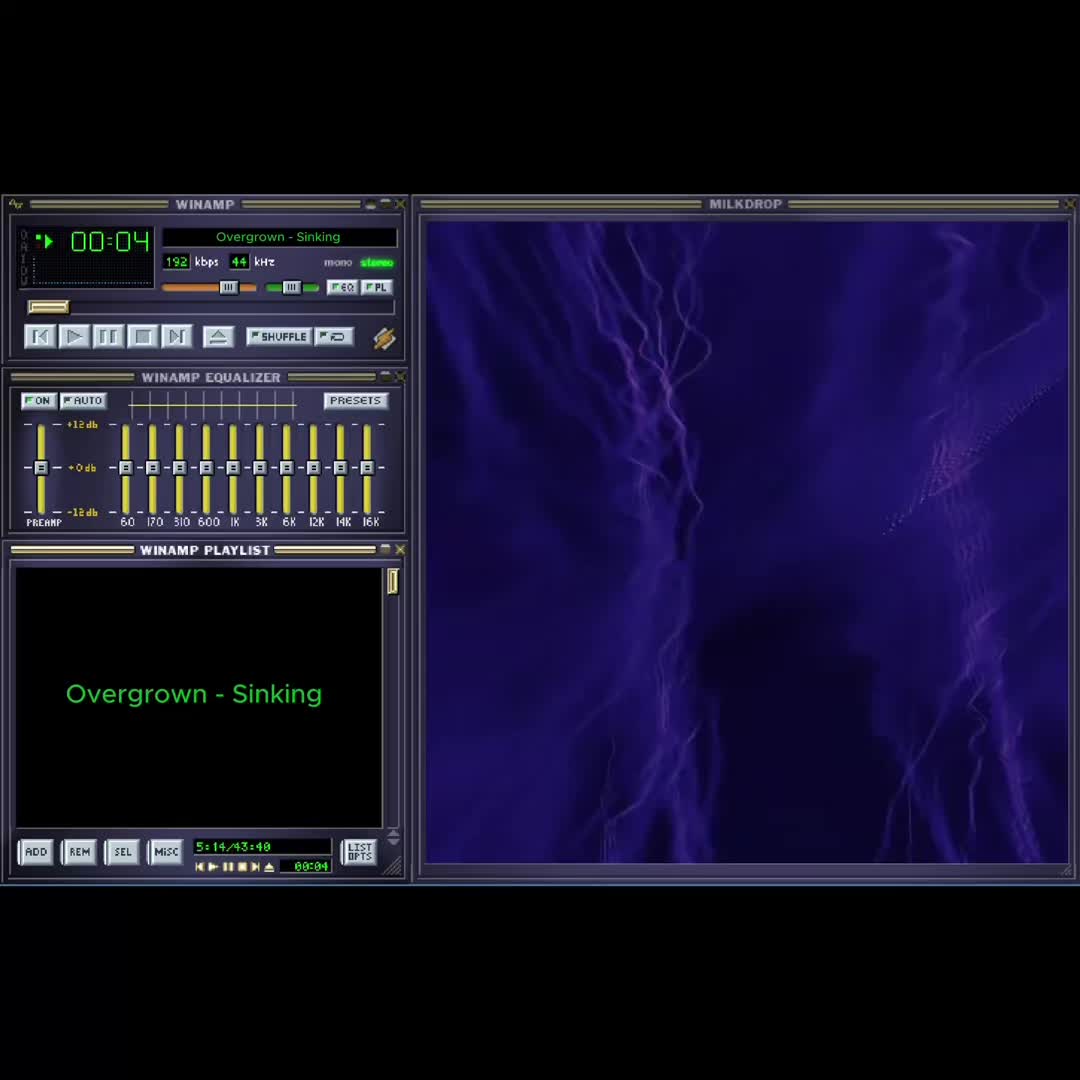
Task: Minimize the main Winamp window
Action: coord(371,205)
